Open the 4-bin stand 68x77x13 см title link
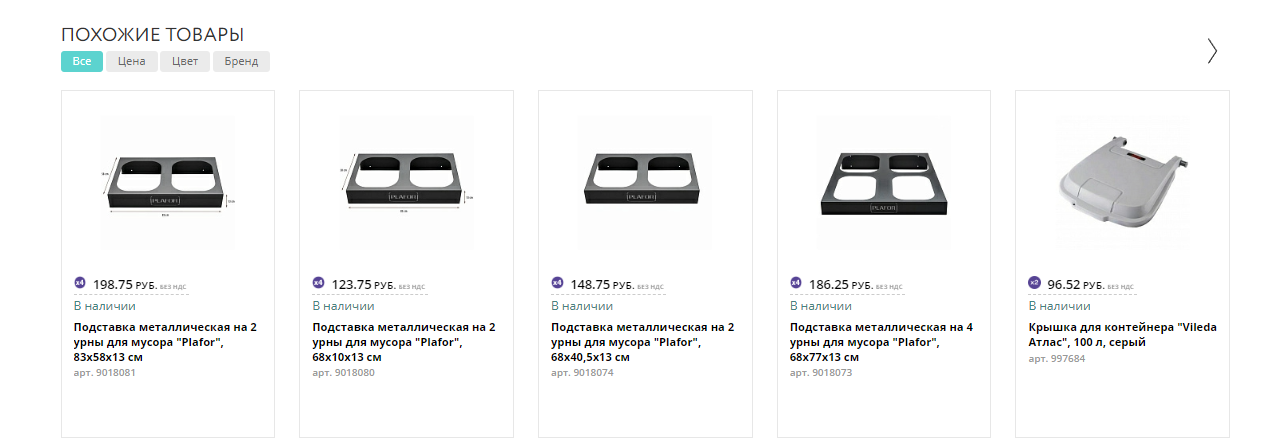 (881, 342)
